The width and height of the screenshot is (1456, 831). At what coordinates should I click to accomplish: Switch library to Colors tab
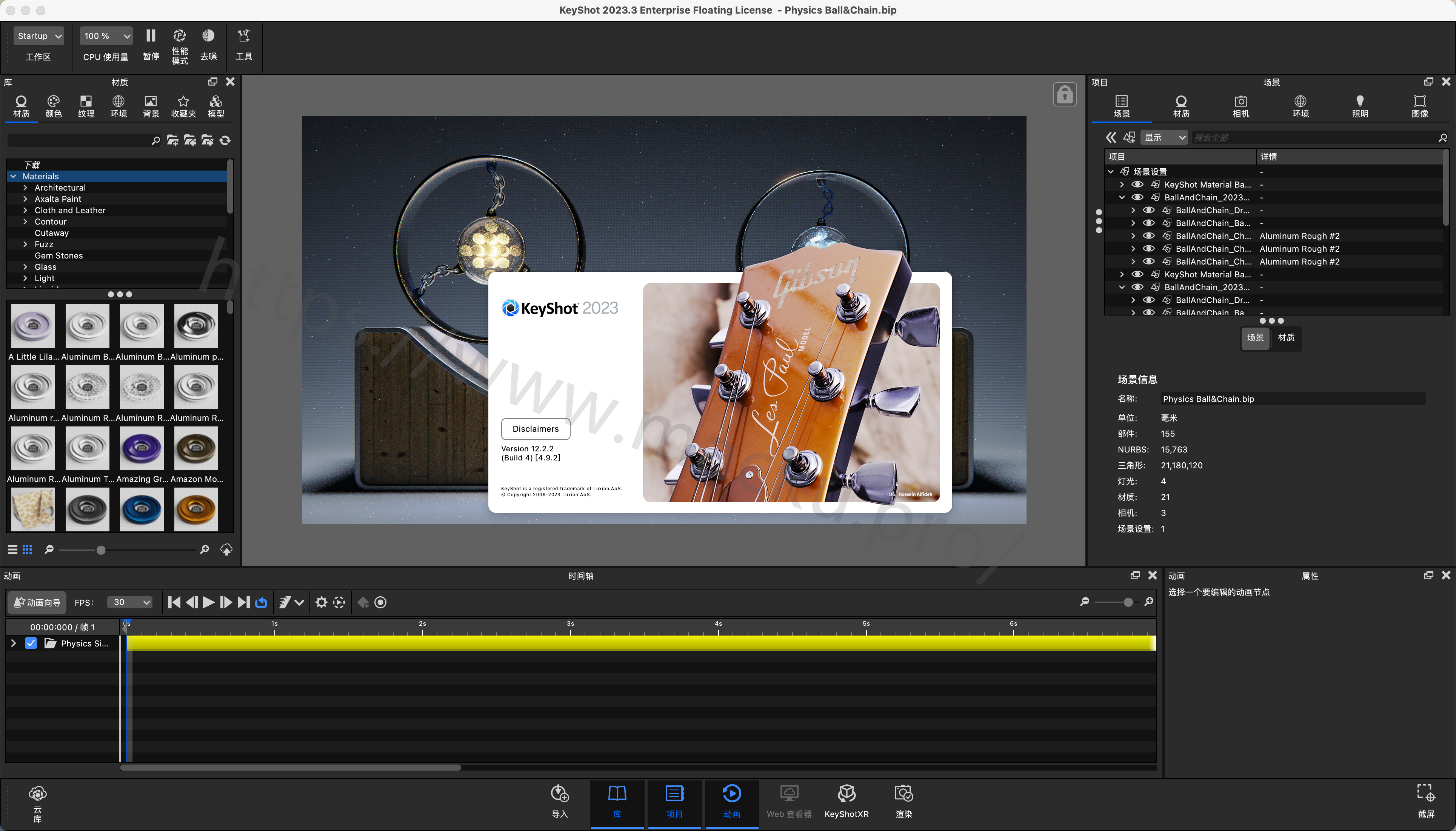(x=54, y=106)
